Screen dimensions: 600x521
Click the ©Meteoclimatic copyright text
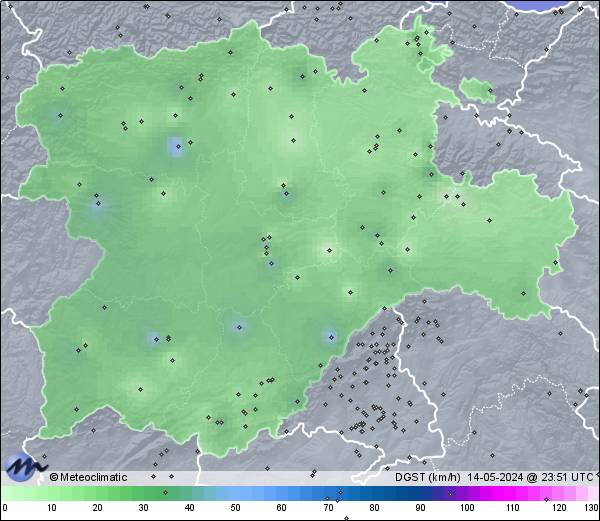[88, 477]
